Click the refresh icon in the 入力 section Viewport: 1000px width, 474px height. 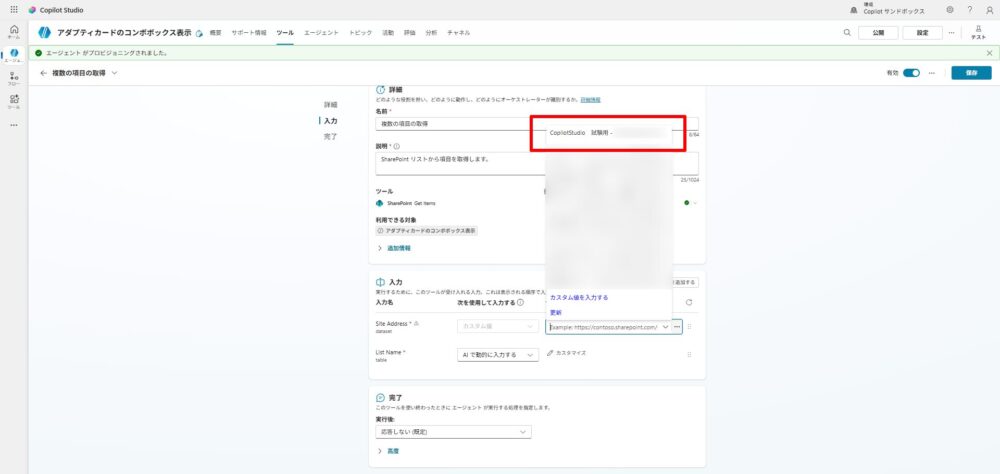(688, 302)
